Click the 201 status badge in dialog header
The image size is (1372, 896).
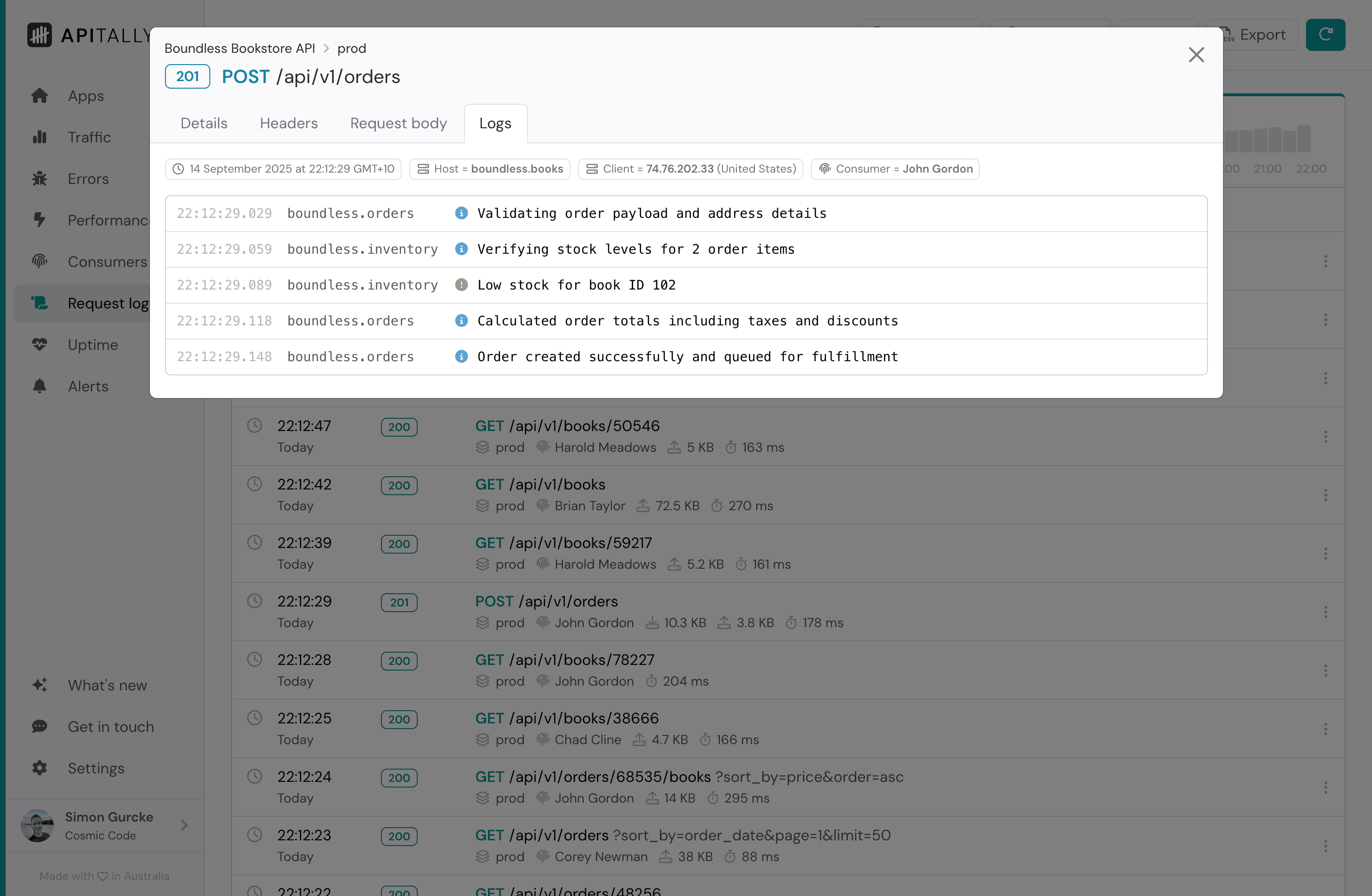tap(187, 76)
